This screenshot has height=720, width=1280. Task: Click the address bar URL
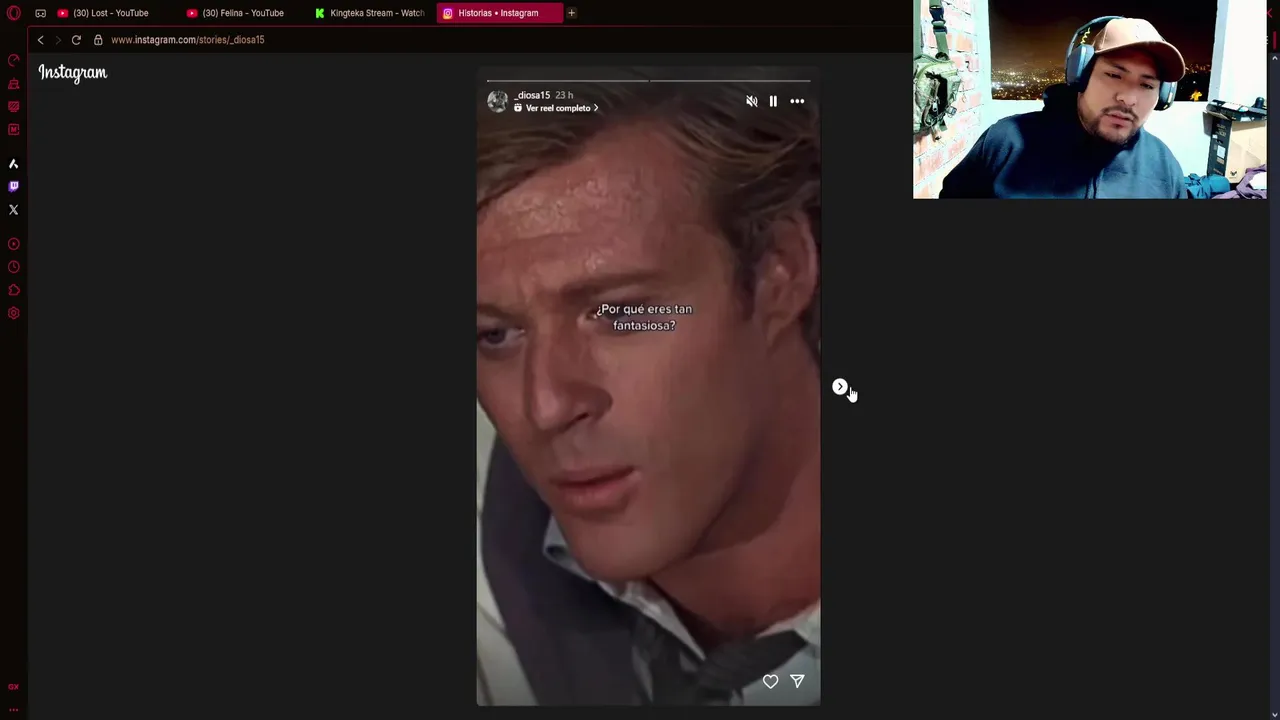tap(188, 40)
